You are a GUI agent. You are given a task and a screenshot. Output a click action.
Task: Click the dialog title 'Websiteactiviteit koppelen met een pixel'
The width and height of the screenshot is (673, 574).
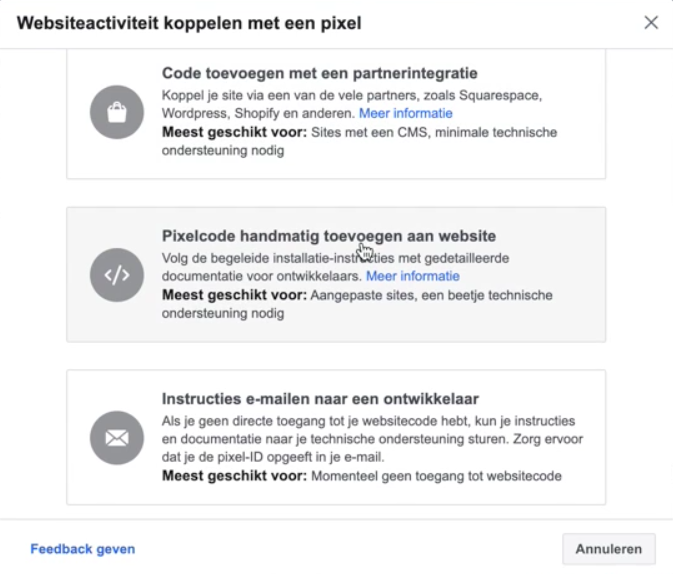tap(188, 22)
